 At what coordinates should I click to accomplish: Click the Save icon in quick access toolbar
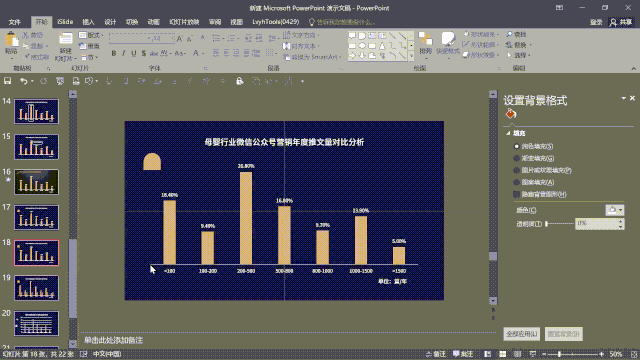(8, 81)
